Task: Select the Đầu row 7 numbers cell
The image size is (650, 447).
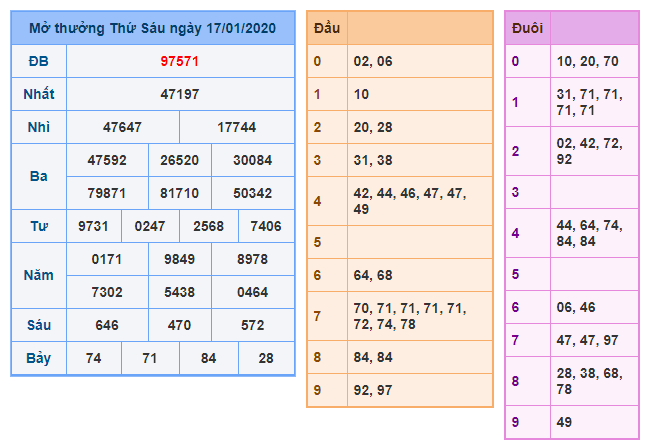Action: point(420,316)
